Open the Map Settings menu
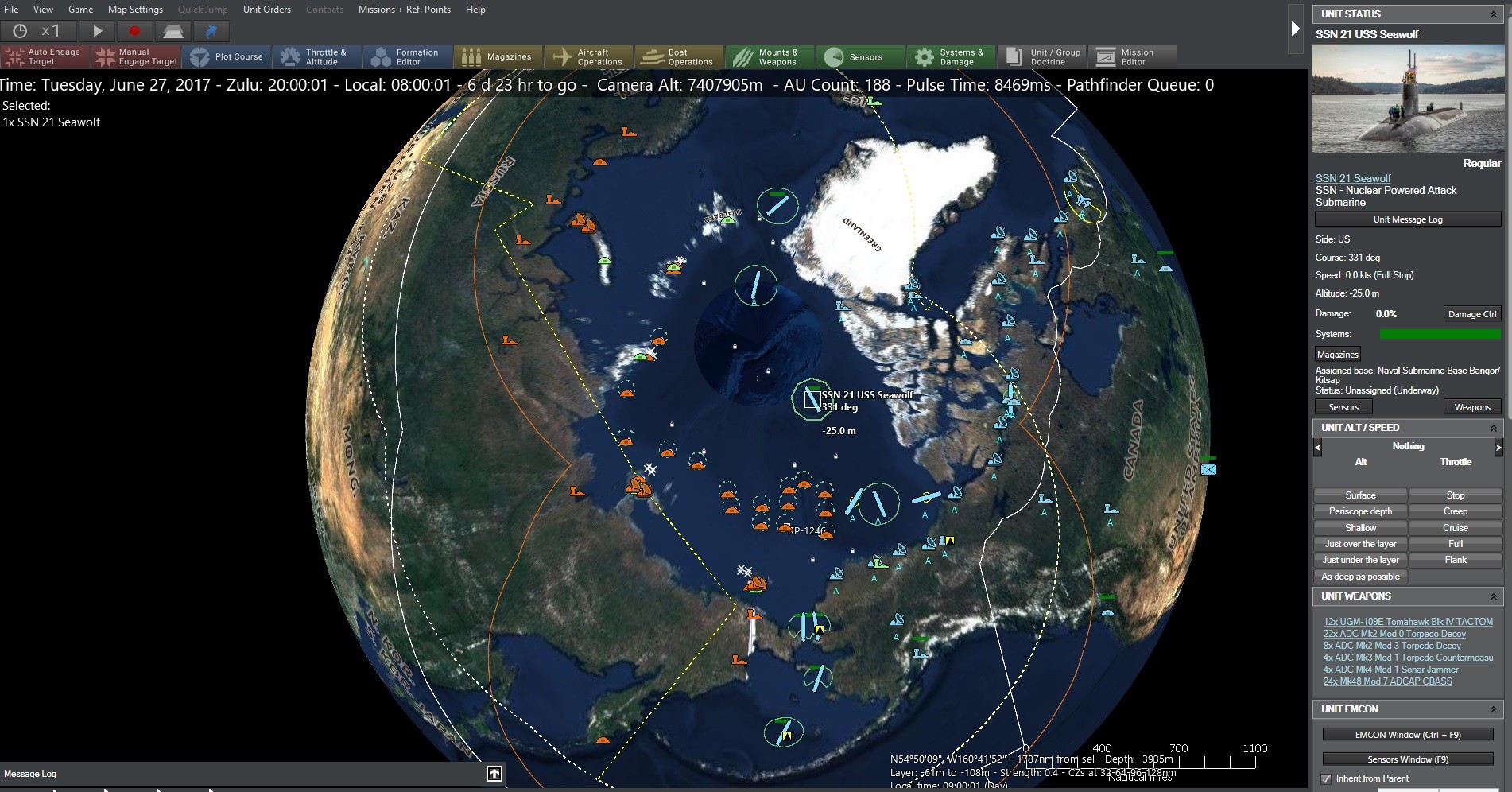The height and width of the screenshot is (792, 1512). click(135, 10)
